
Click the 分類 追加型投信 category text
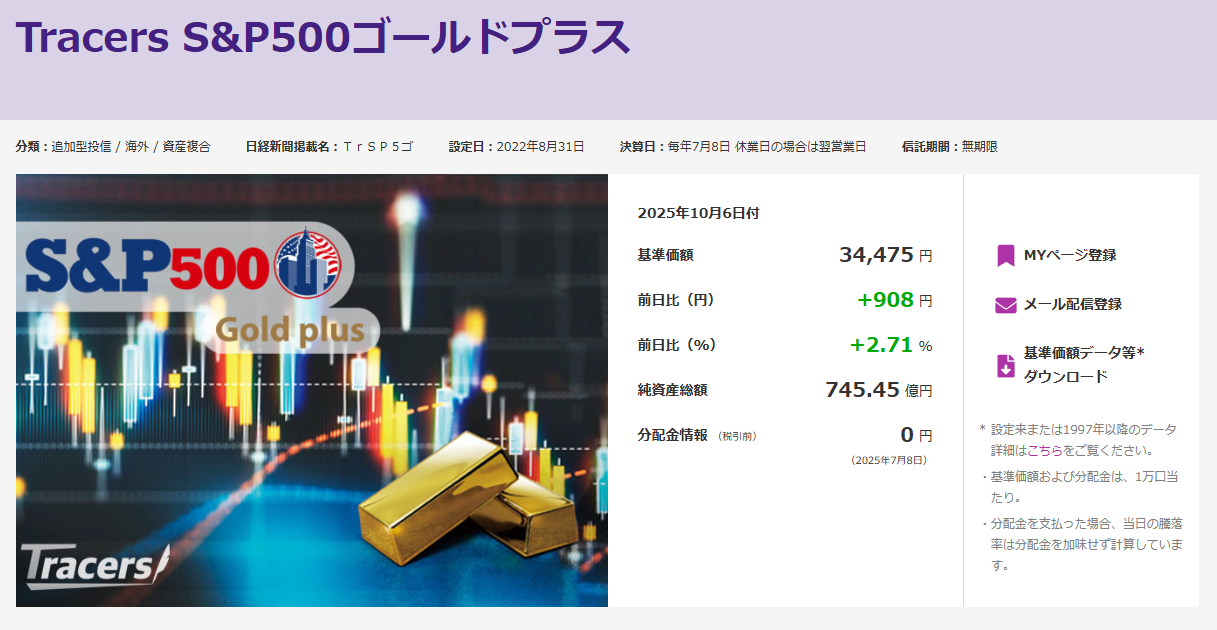point(113,147)
